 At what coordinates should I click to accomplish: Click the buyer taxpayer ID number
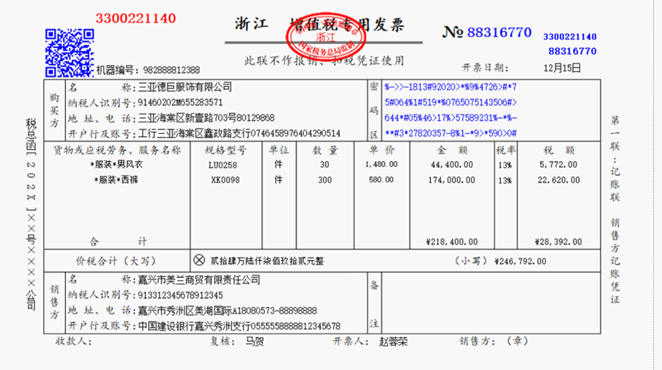[x=180, y=103]
